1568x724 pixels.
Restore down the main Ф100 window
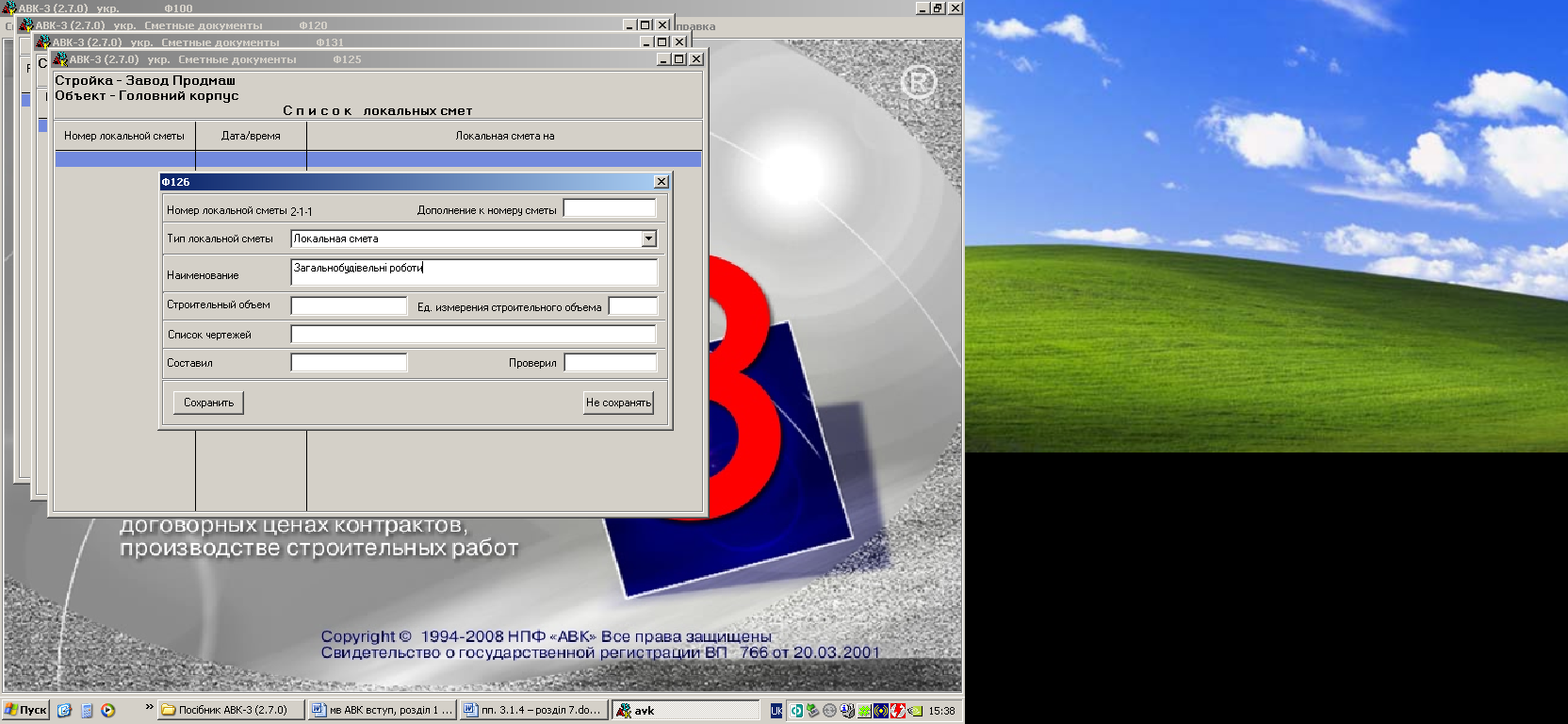(x=939, y=8)
